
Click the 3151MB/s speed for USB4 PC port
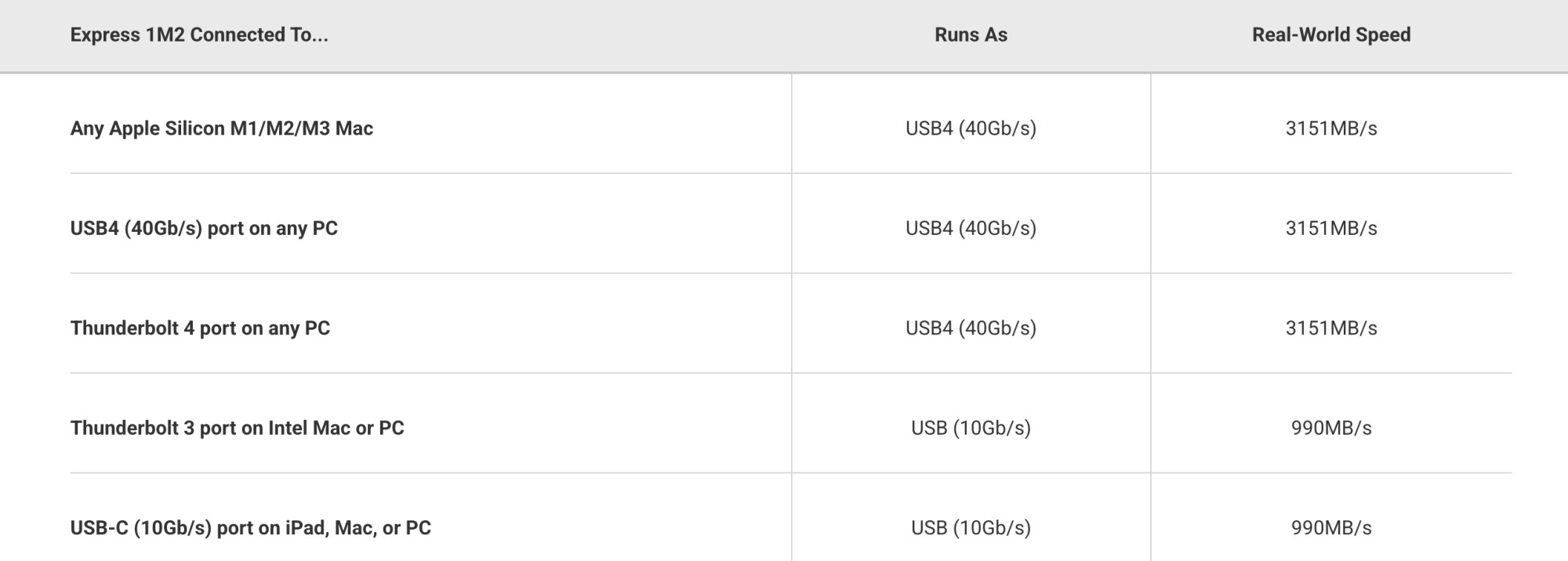tap(1330, 228)
